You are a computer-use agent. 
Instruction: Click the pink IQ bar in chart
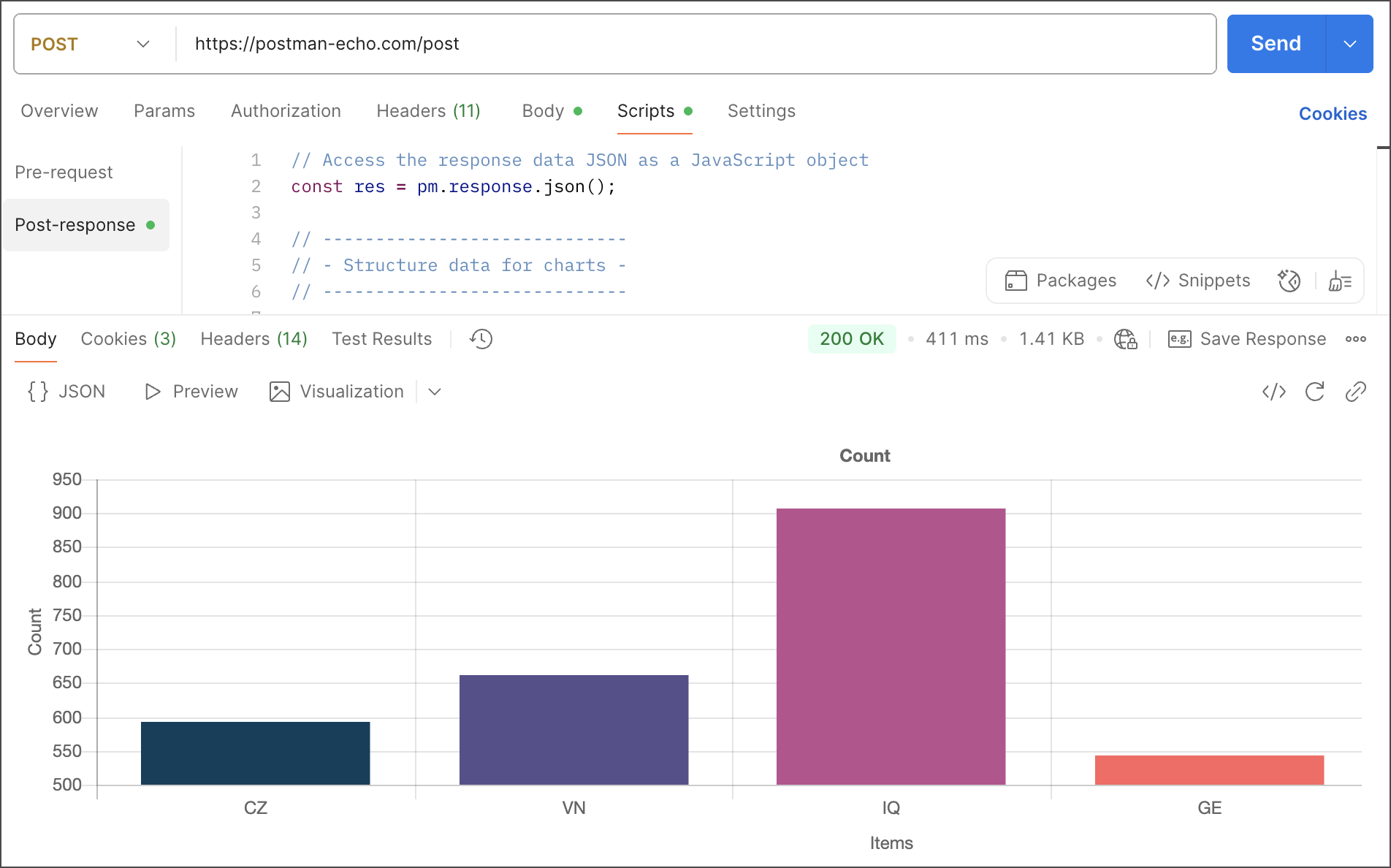click(891, 647)
